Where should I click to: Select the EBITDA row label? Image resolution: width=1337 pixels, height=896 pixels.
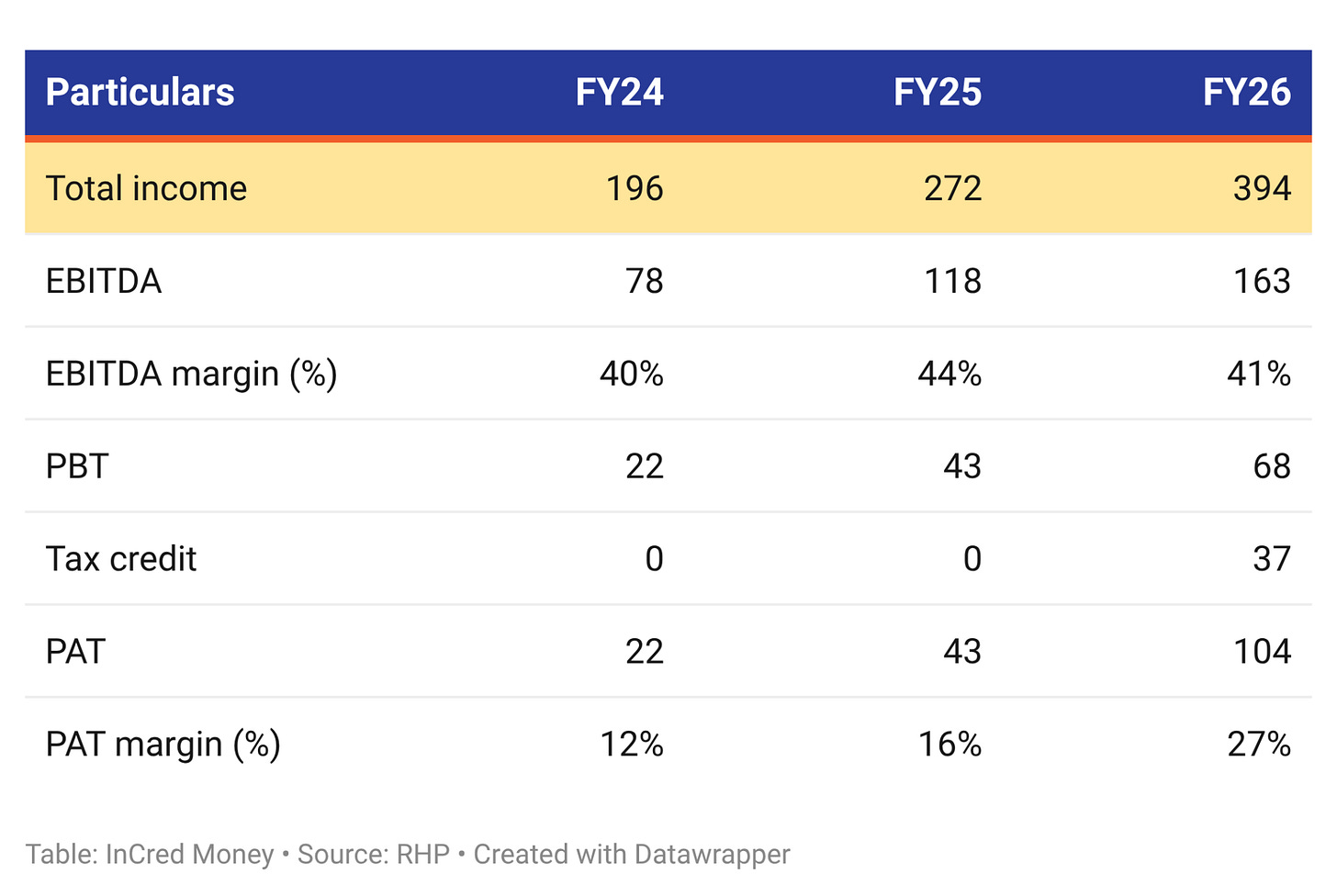tap(104, 281)
